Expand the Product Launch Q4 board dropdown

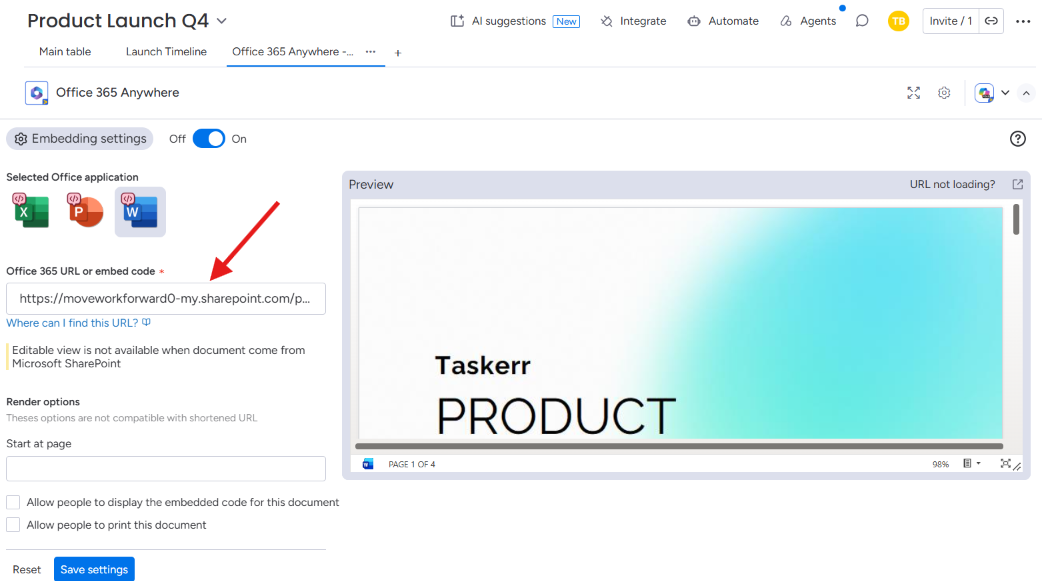point(222,21)
